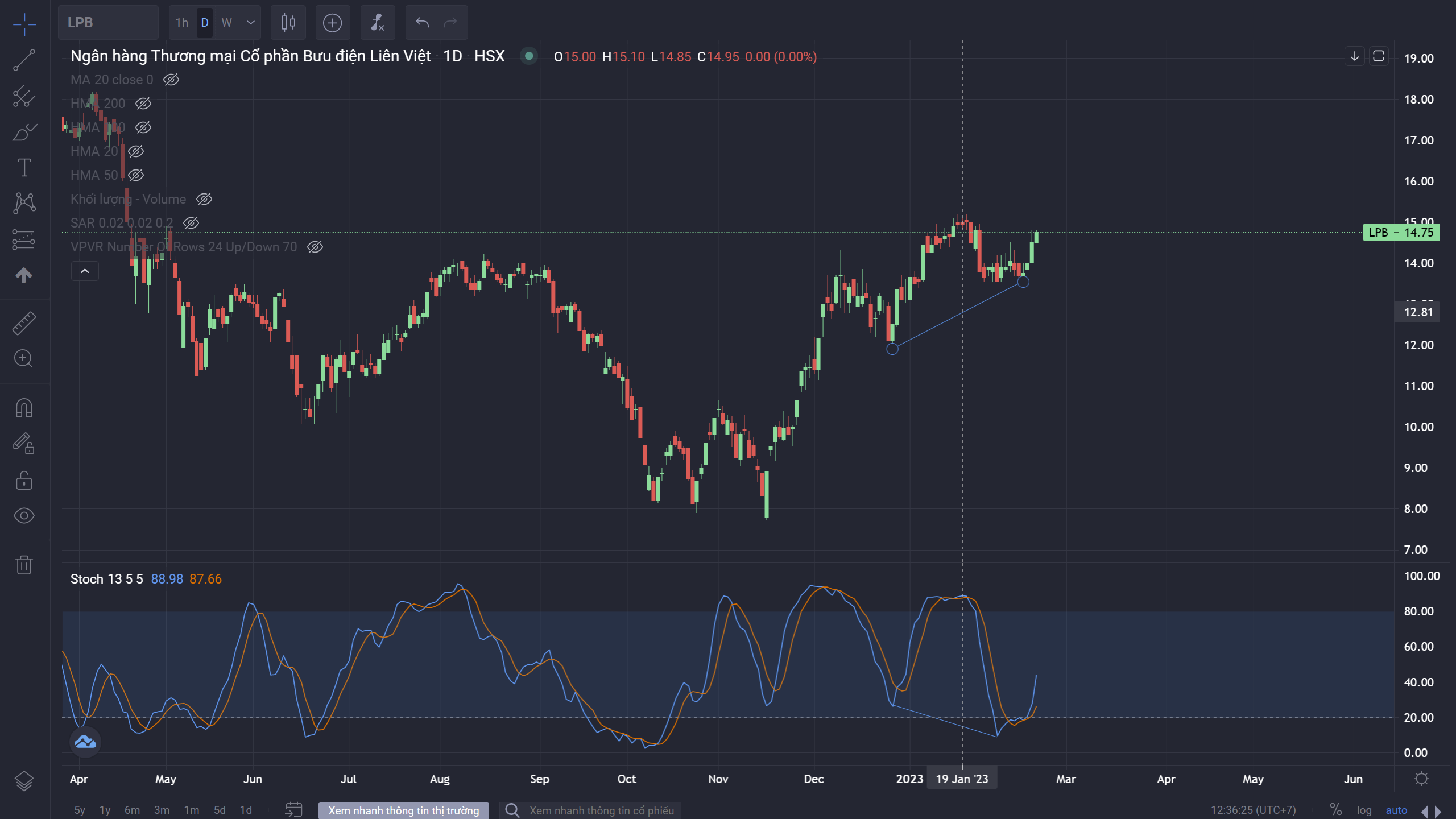This screenshot has width=1456, height=819.
Task: Toggle visibility of Khối lượng Volume indicator
Action: [204, 199]
